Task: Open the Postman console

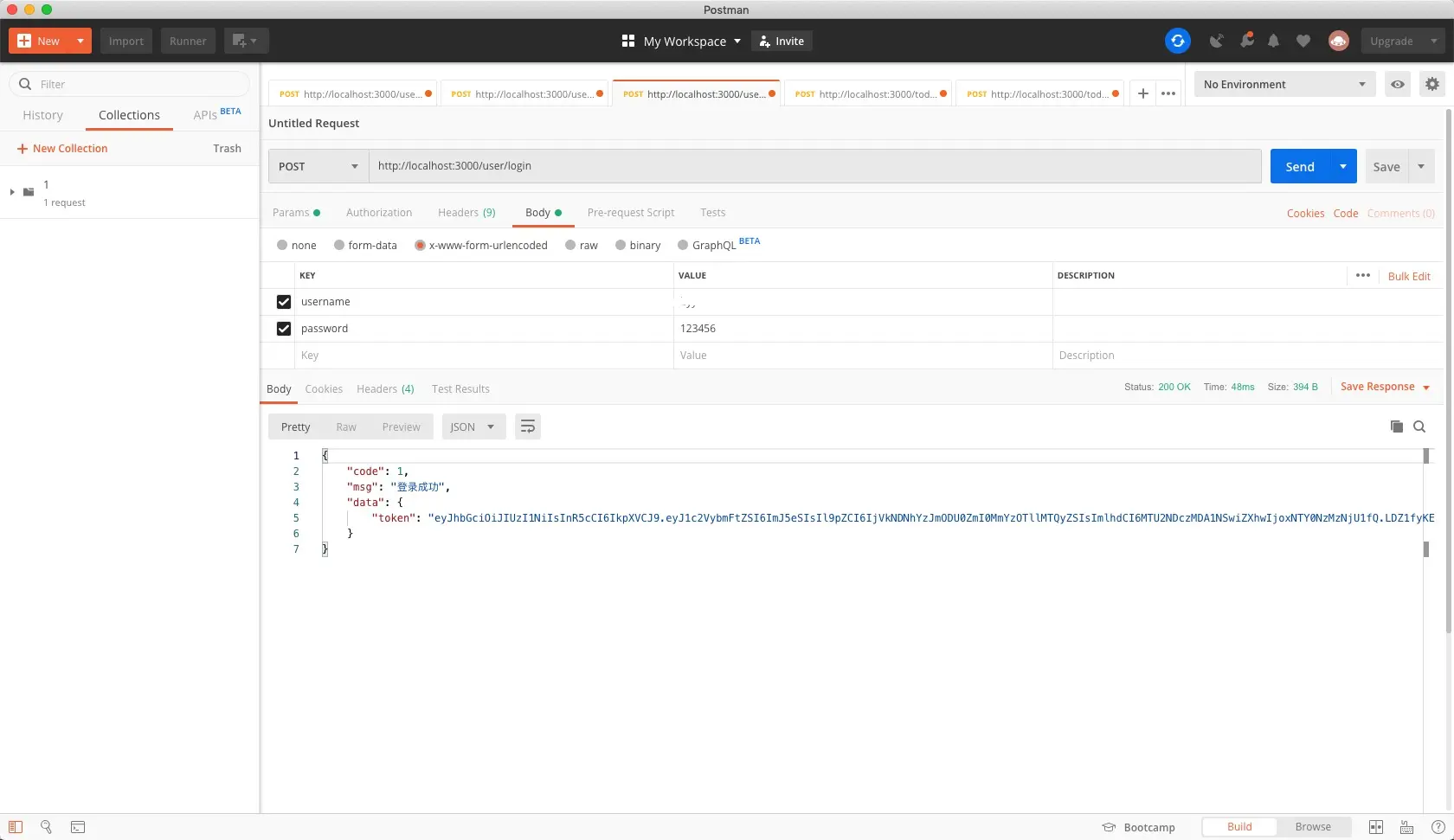Action: point(78,827)
